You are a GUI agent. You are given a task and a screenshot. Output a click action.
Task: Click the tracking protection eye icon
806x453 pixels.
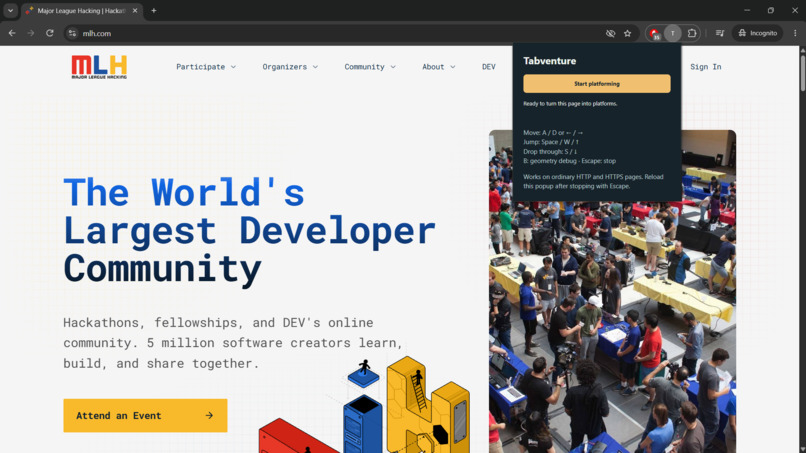610,33
